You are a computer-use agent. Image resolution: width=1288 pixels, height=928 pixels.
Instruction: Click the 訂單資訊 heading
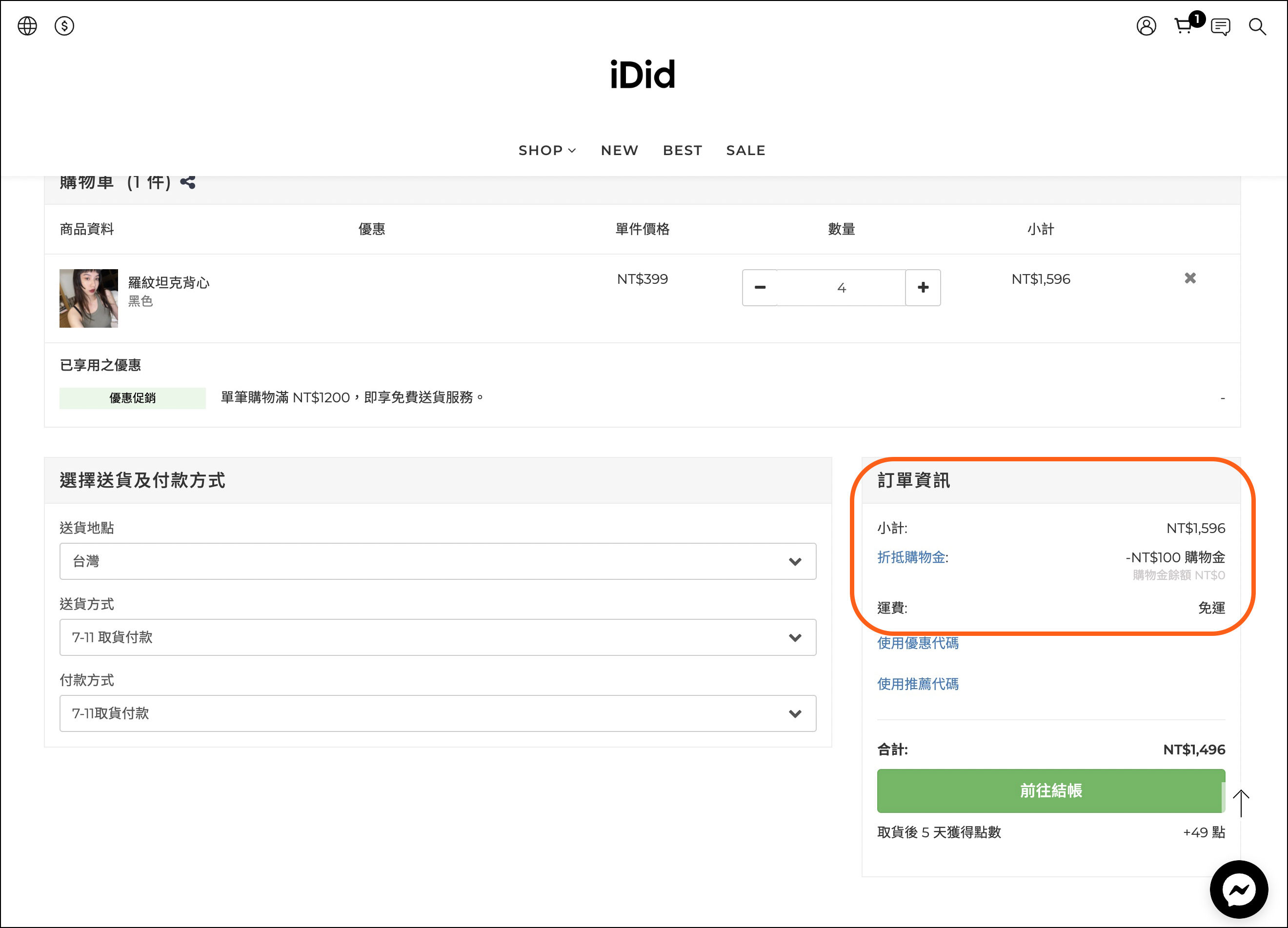(913, 480)
